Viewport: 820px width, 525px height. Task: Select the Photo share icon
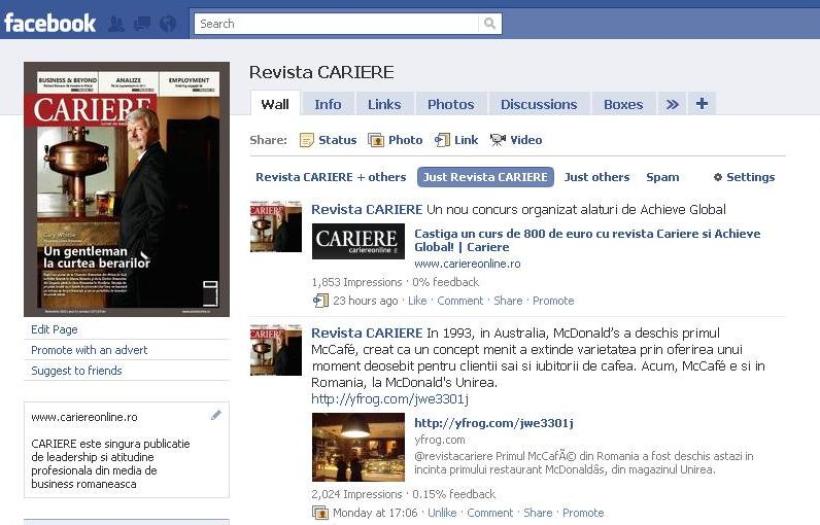tap(376, 140)
